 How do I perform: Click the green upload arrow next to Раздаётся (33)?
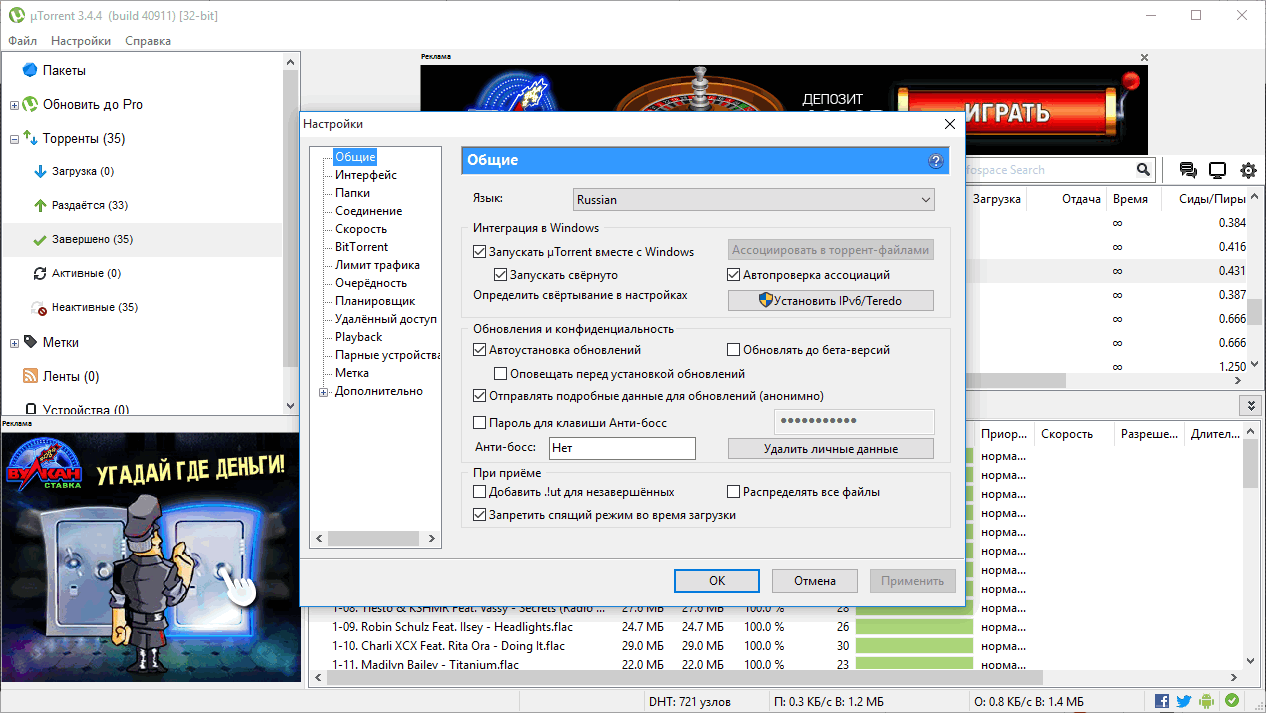click(41, 205)
